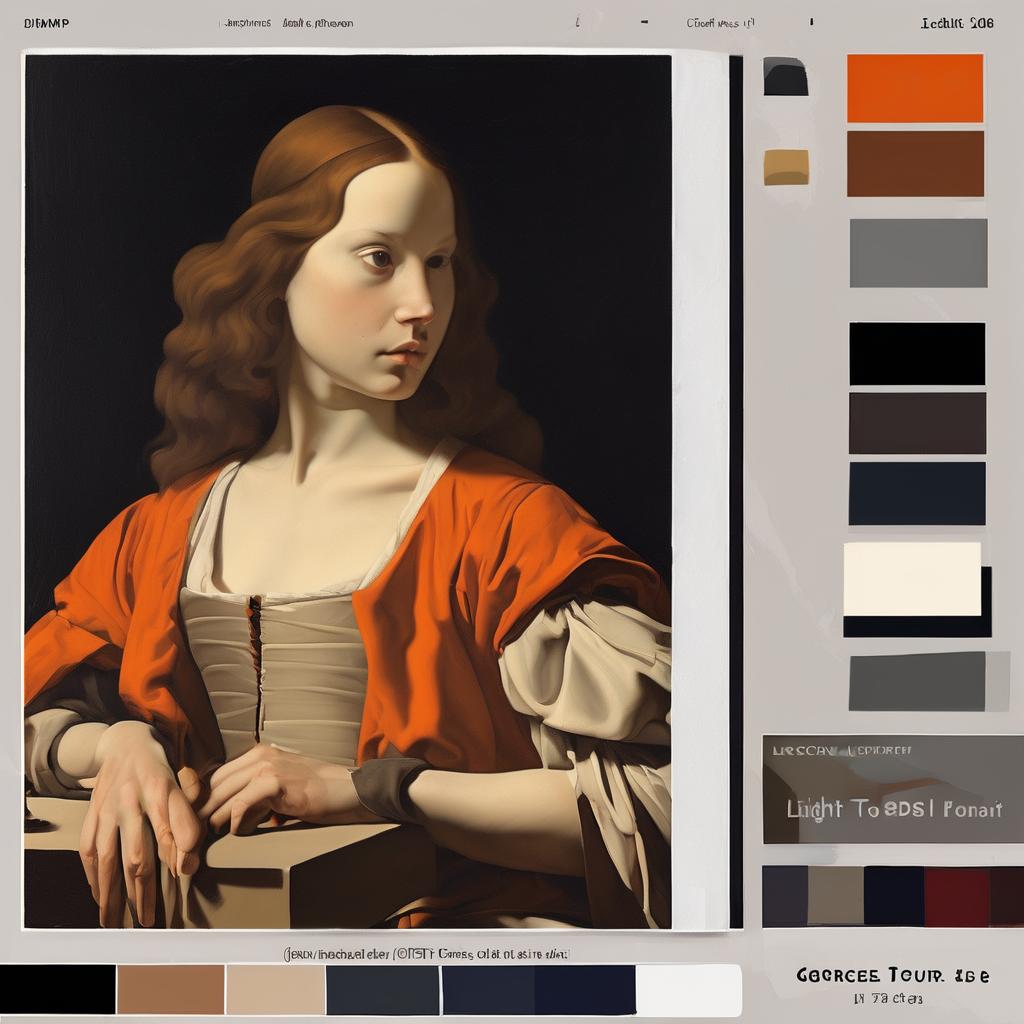Select the tan brown swatch in bottom strip

(x=170, y=989)
